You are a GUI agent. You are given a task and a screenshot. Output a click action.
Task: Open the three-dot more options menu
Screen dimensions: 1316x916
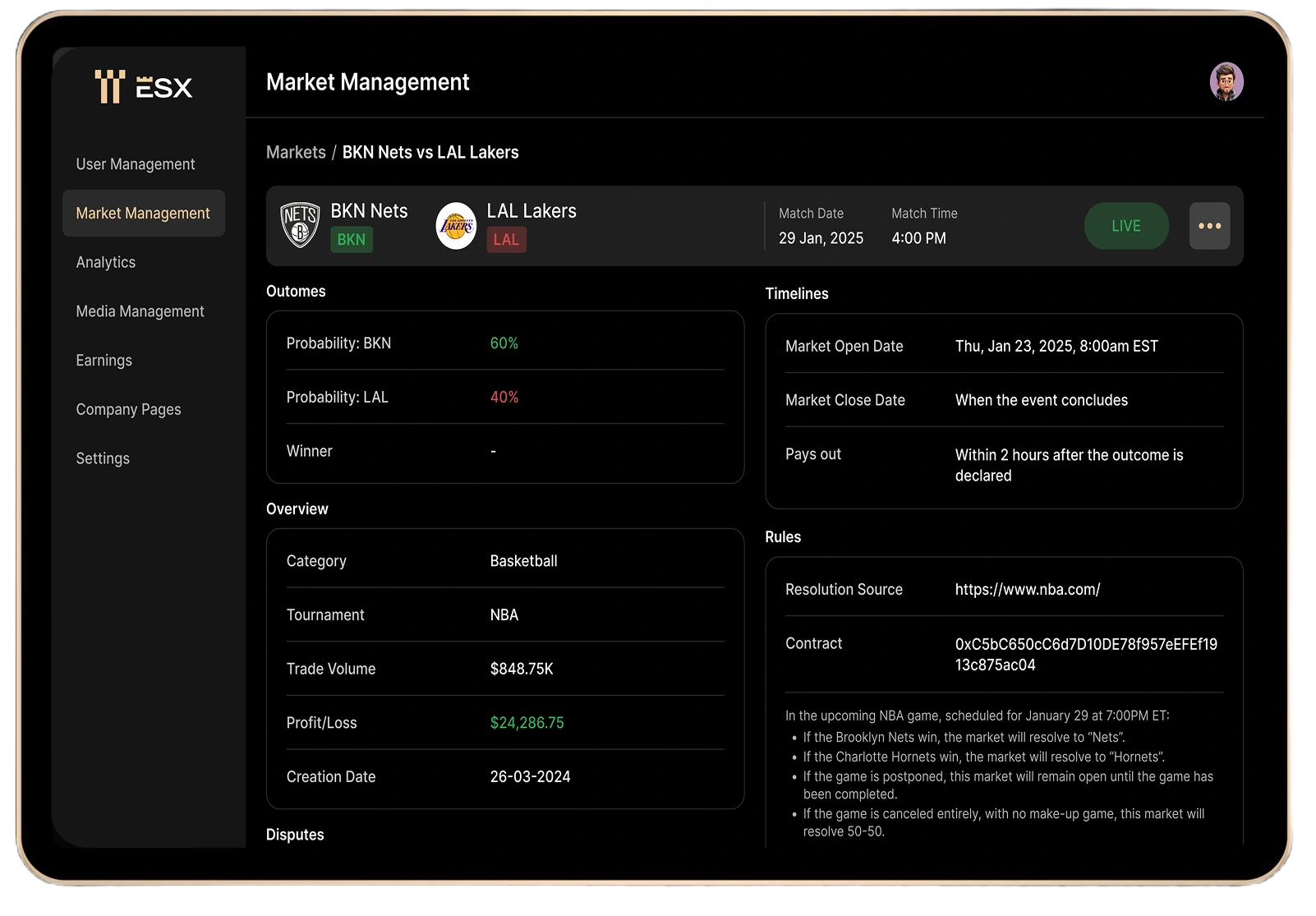tap(1209, 226)
